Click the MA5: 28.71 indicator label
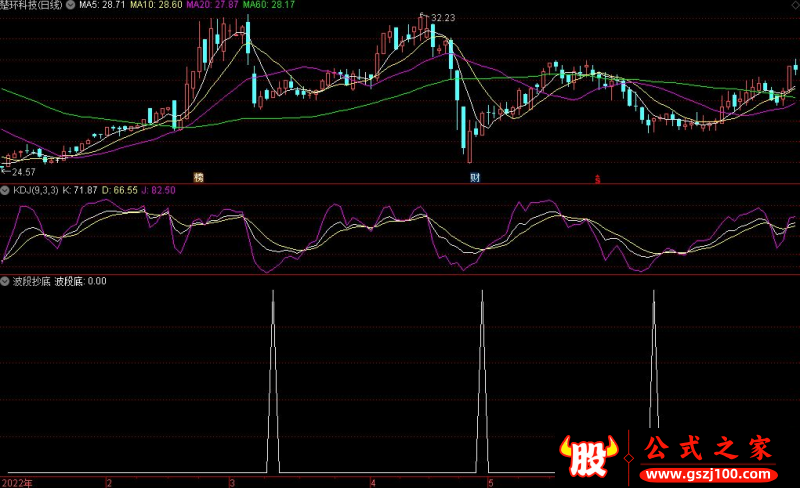Viewport: 800px width, 488px height. [102, 6]
